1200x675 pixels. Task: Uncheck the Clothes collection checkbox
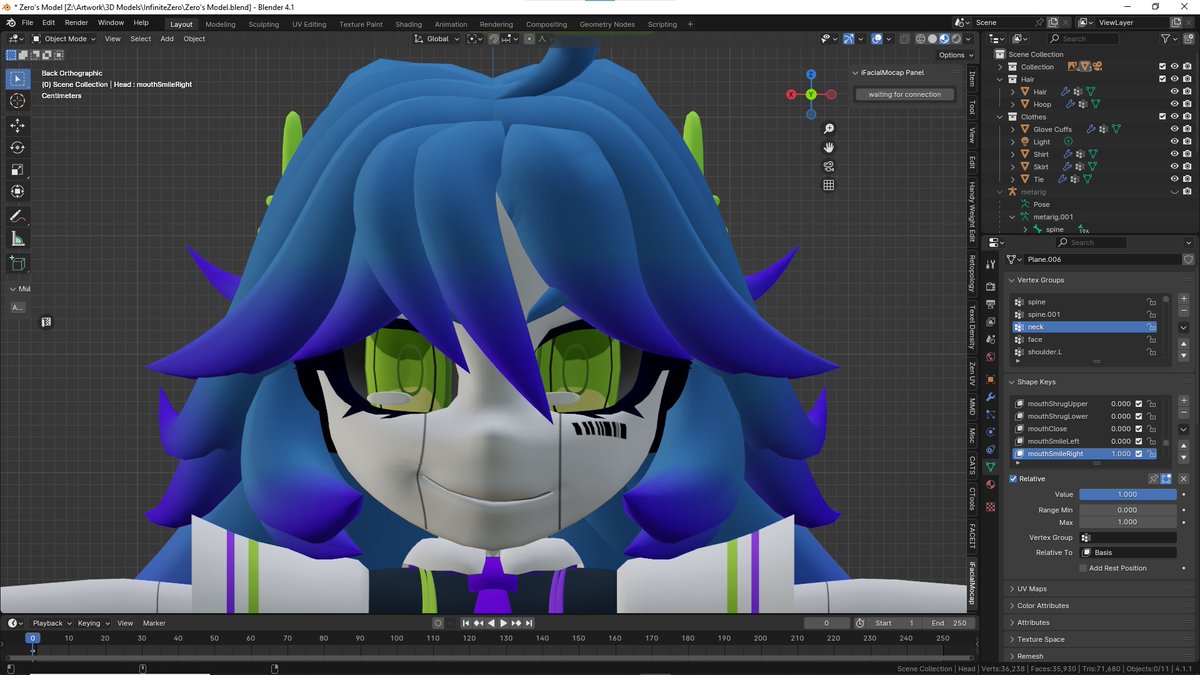click(1162, 116)
